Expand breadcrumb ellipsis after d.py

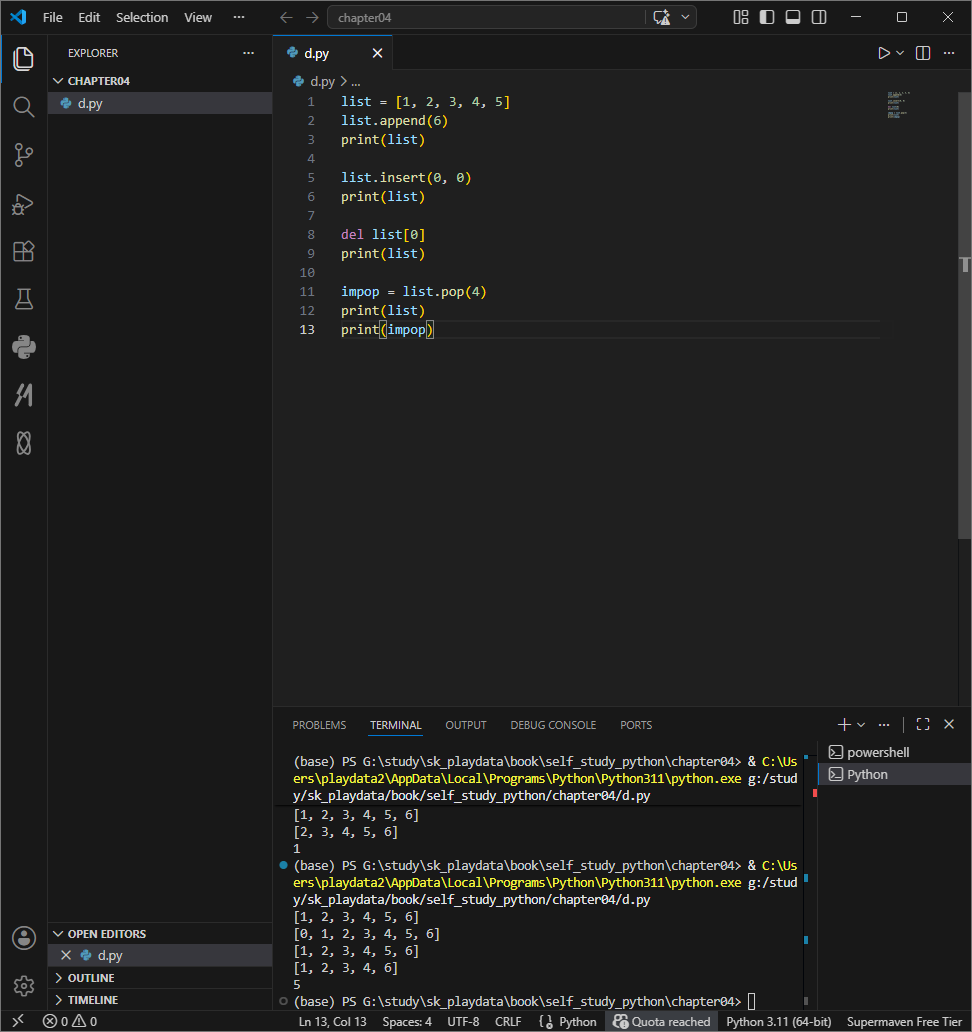tap(356, 82)
